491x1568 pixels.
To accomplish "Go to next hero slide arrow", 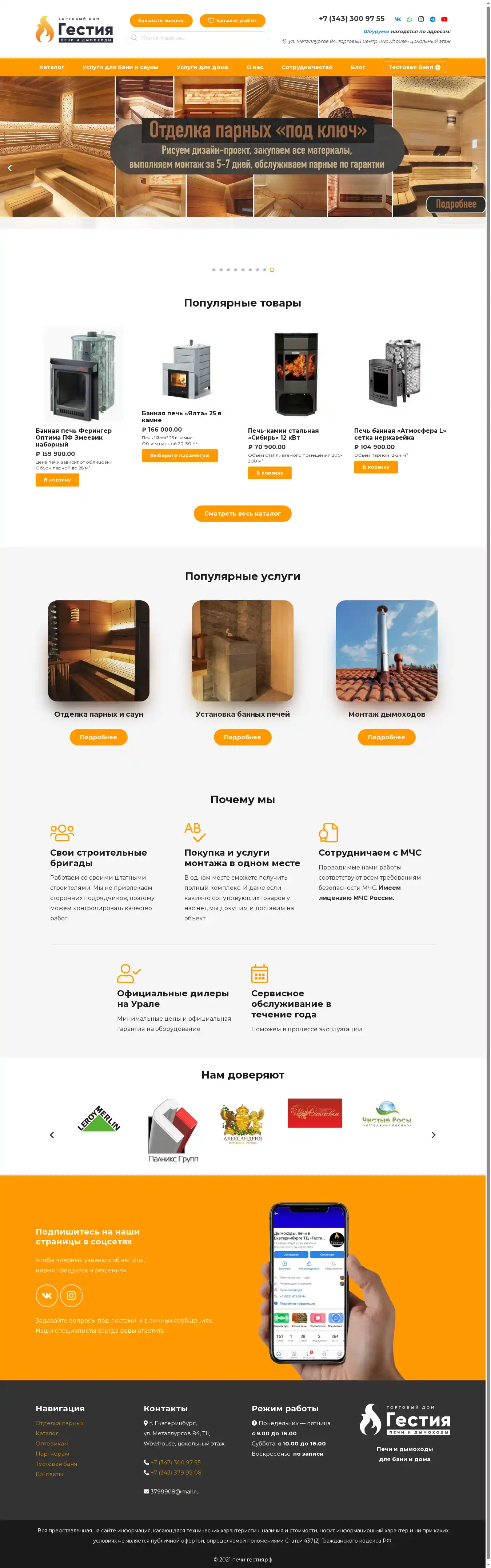I will [476, 168].
